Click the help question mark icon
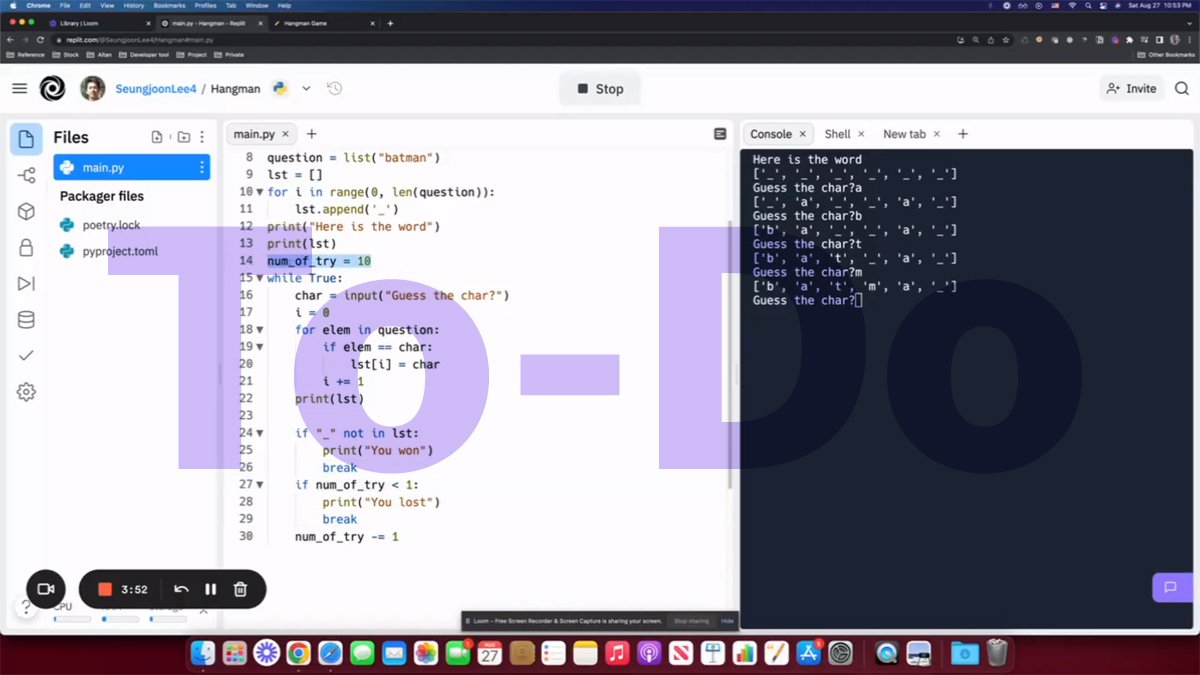This screenshot has width=1200, height=675. (25, 607)
